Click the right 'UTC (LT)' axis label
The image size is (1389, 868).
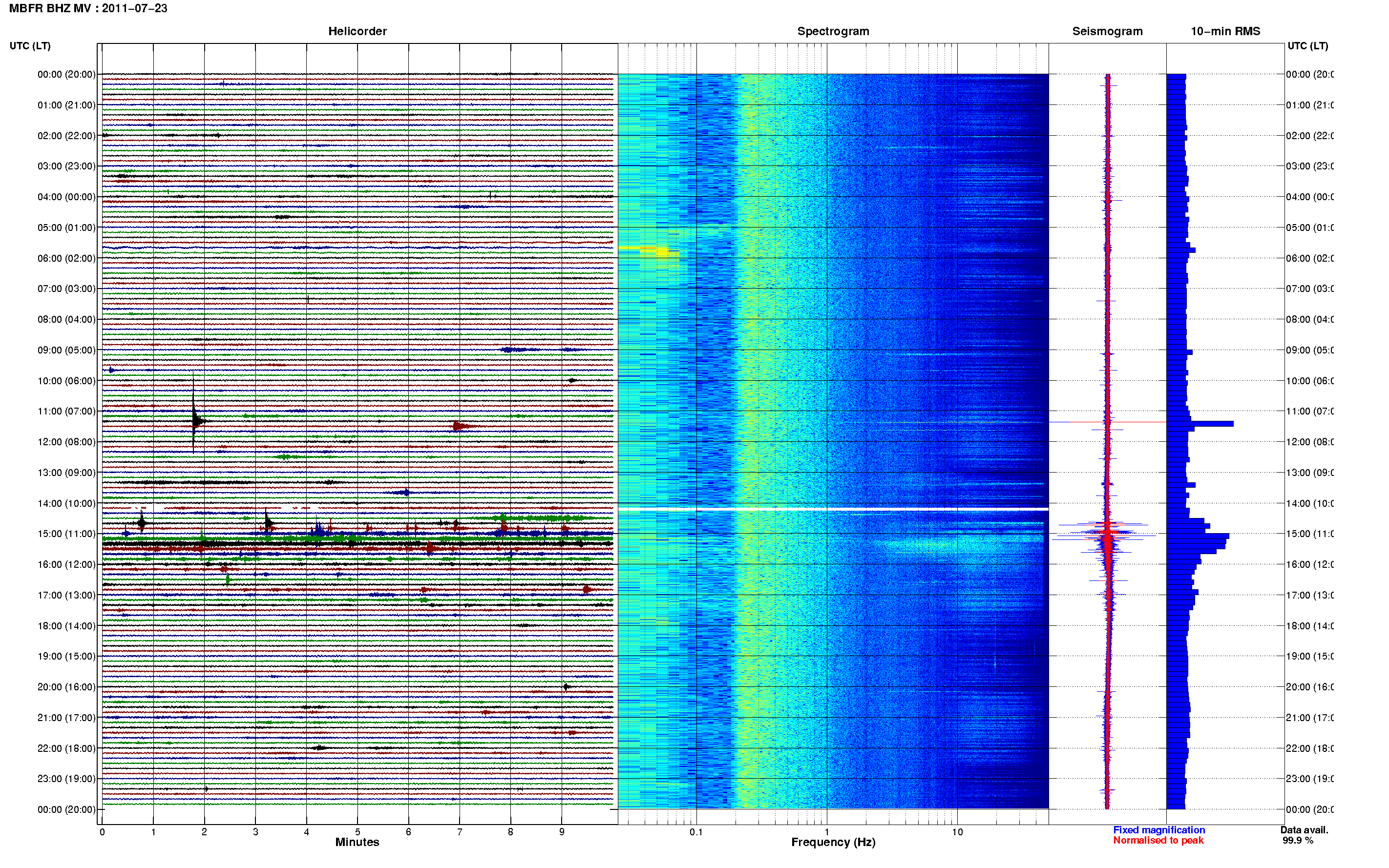[x=1307, y=46]
